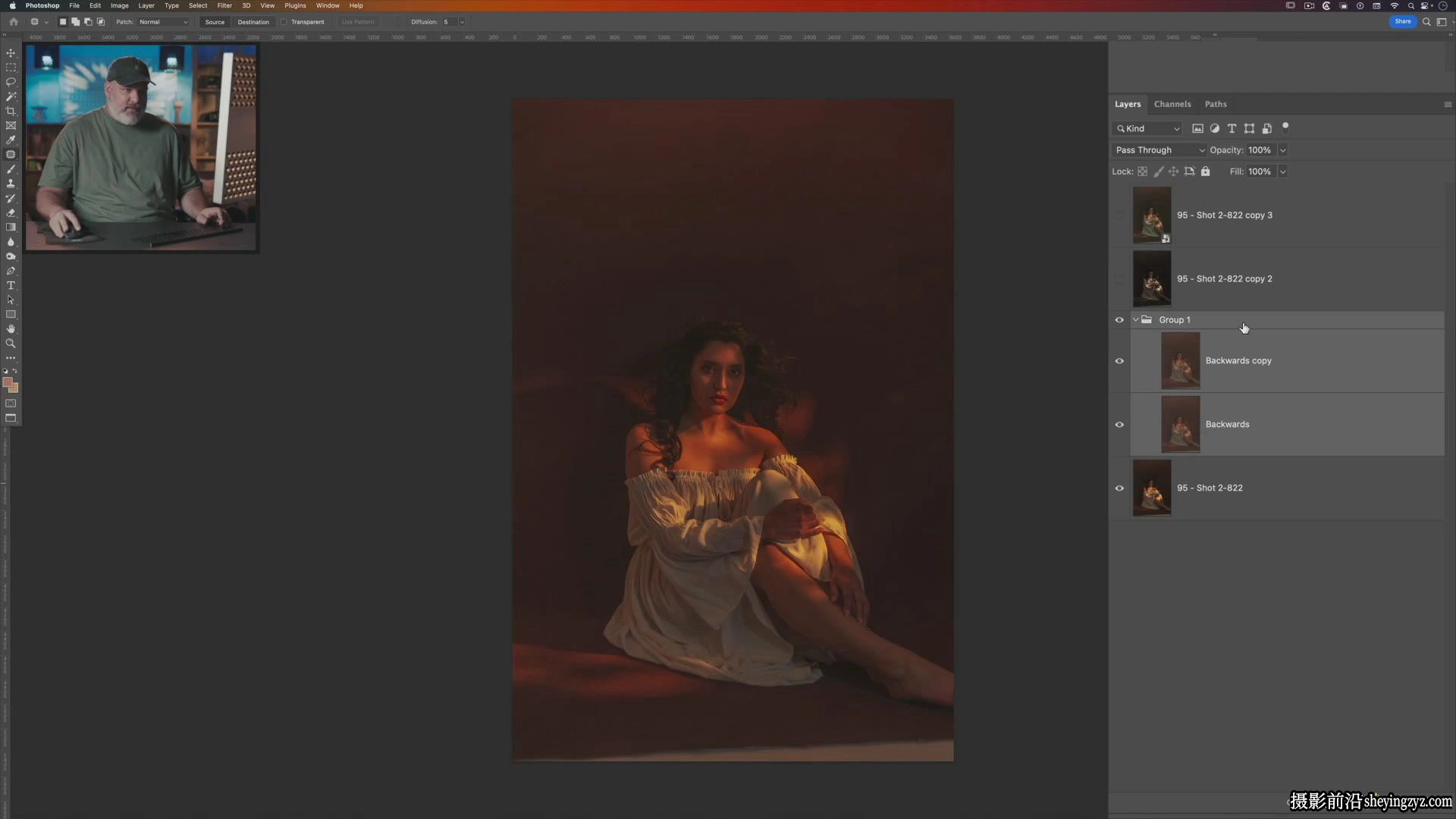Select the Crop tool
This screenshot has width=1456, height=819.
11,111
